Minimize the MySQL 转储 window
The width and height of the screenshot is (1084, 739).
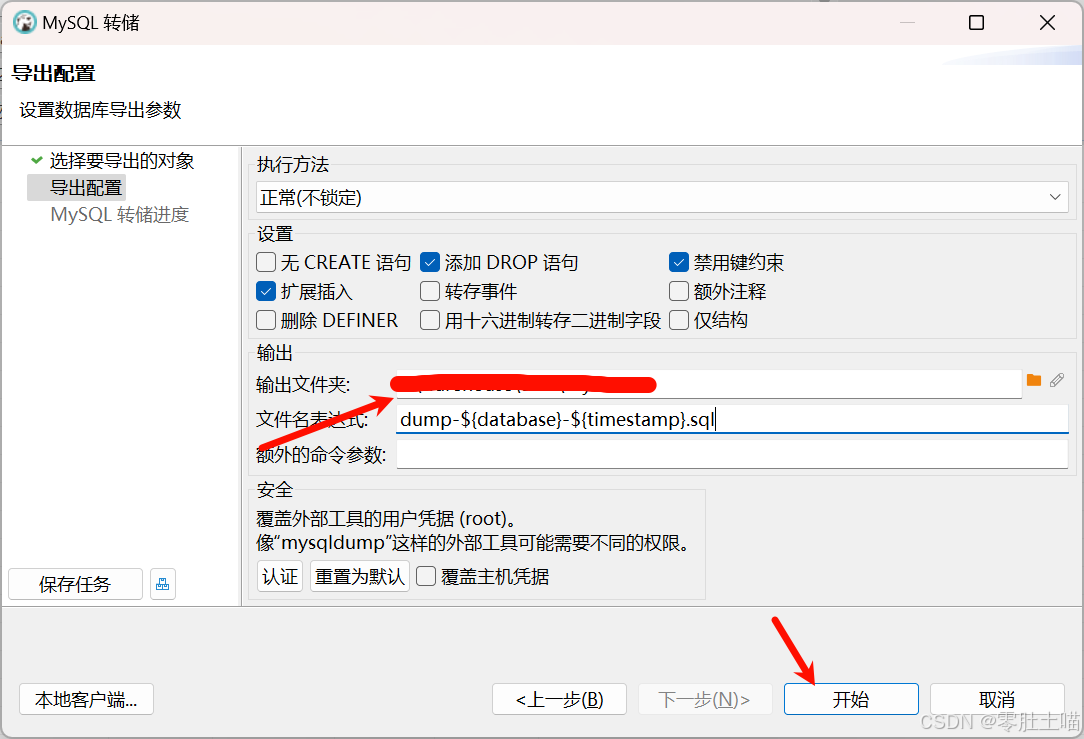click(x=908, y=23)
